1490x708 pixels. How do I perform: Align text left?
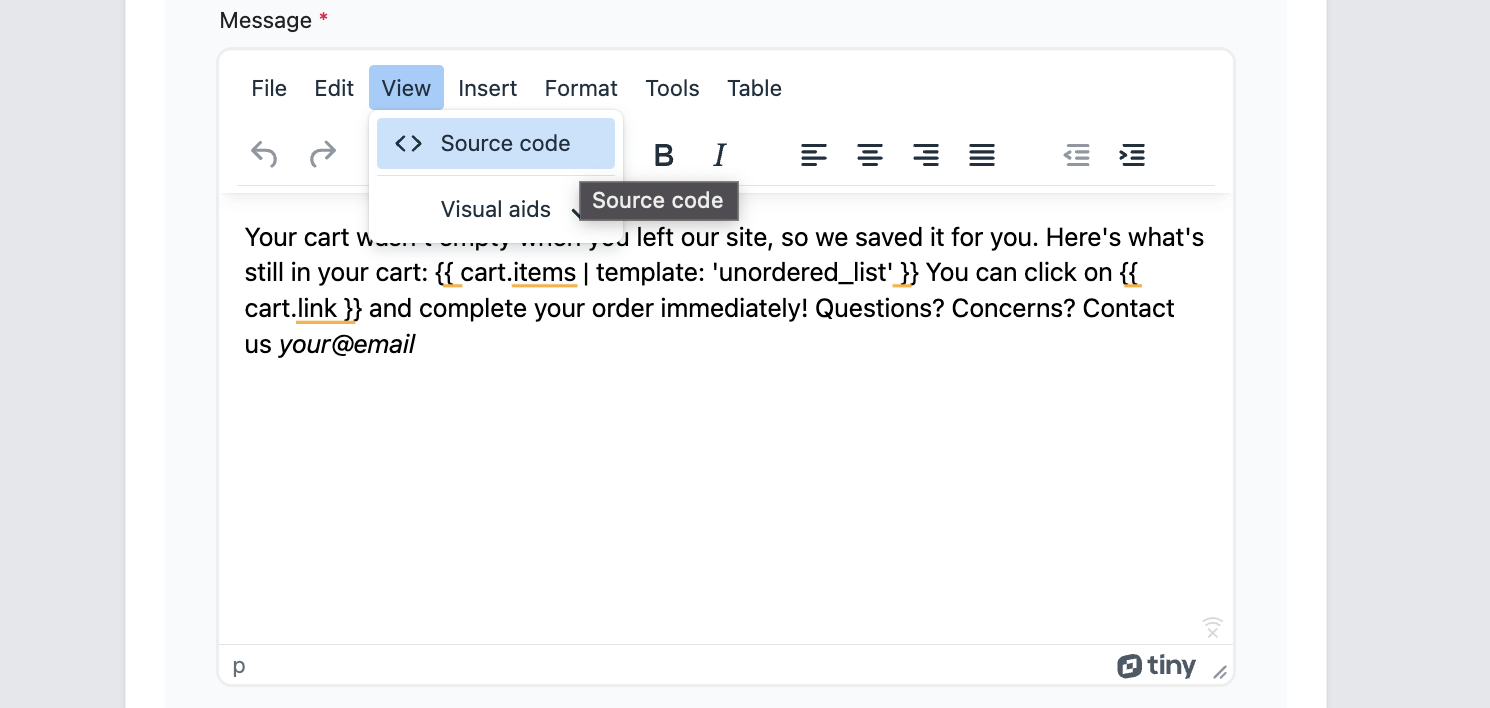[814, 155]
